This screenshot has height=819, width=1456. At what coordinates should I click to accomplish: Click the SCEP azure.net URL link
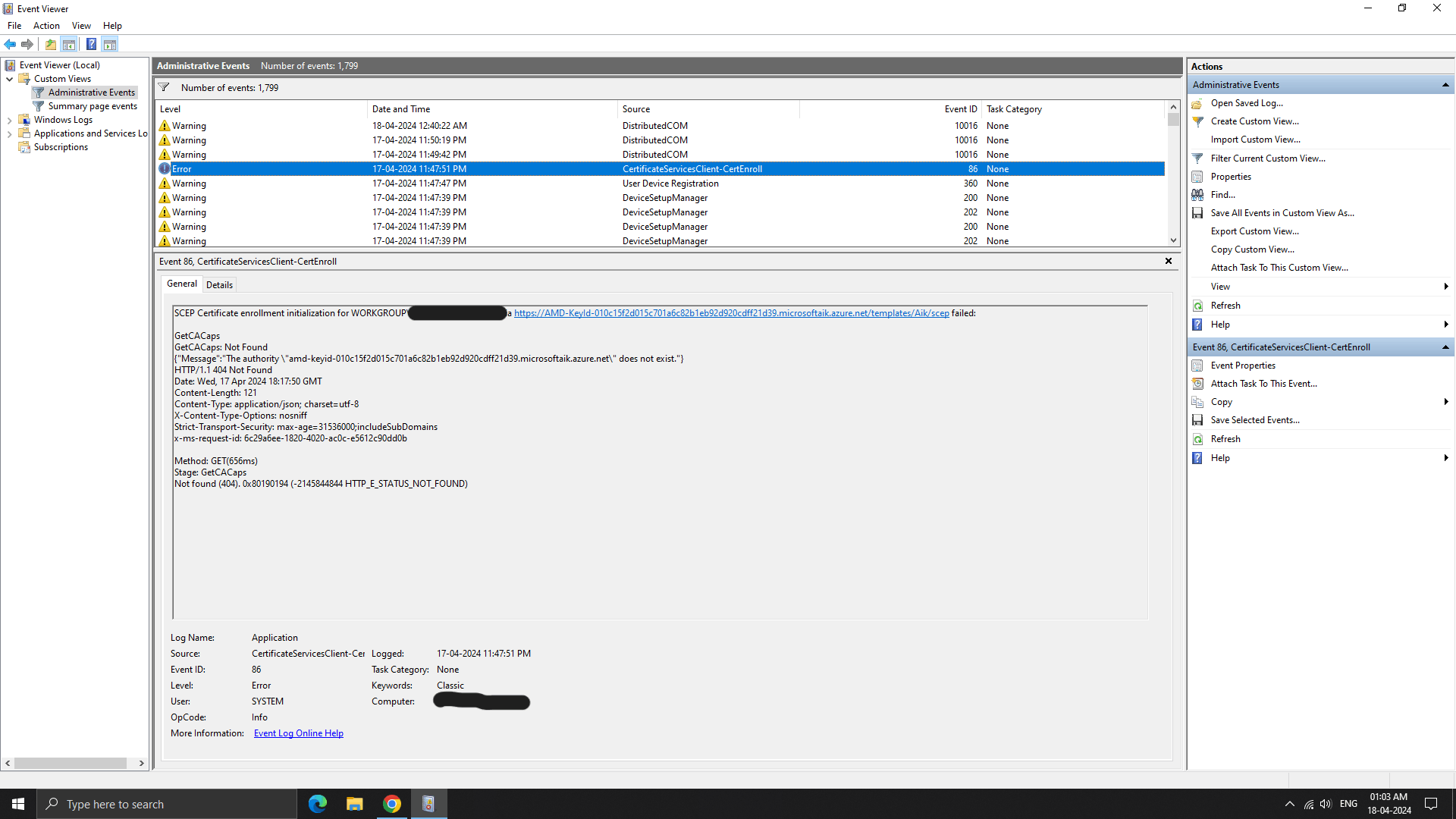[x=731, y=313]
